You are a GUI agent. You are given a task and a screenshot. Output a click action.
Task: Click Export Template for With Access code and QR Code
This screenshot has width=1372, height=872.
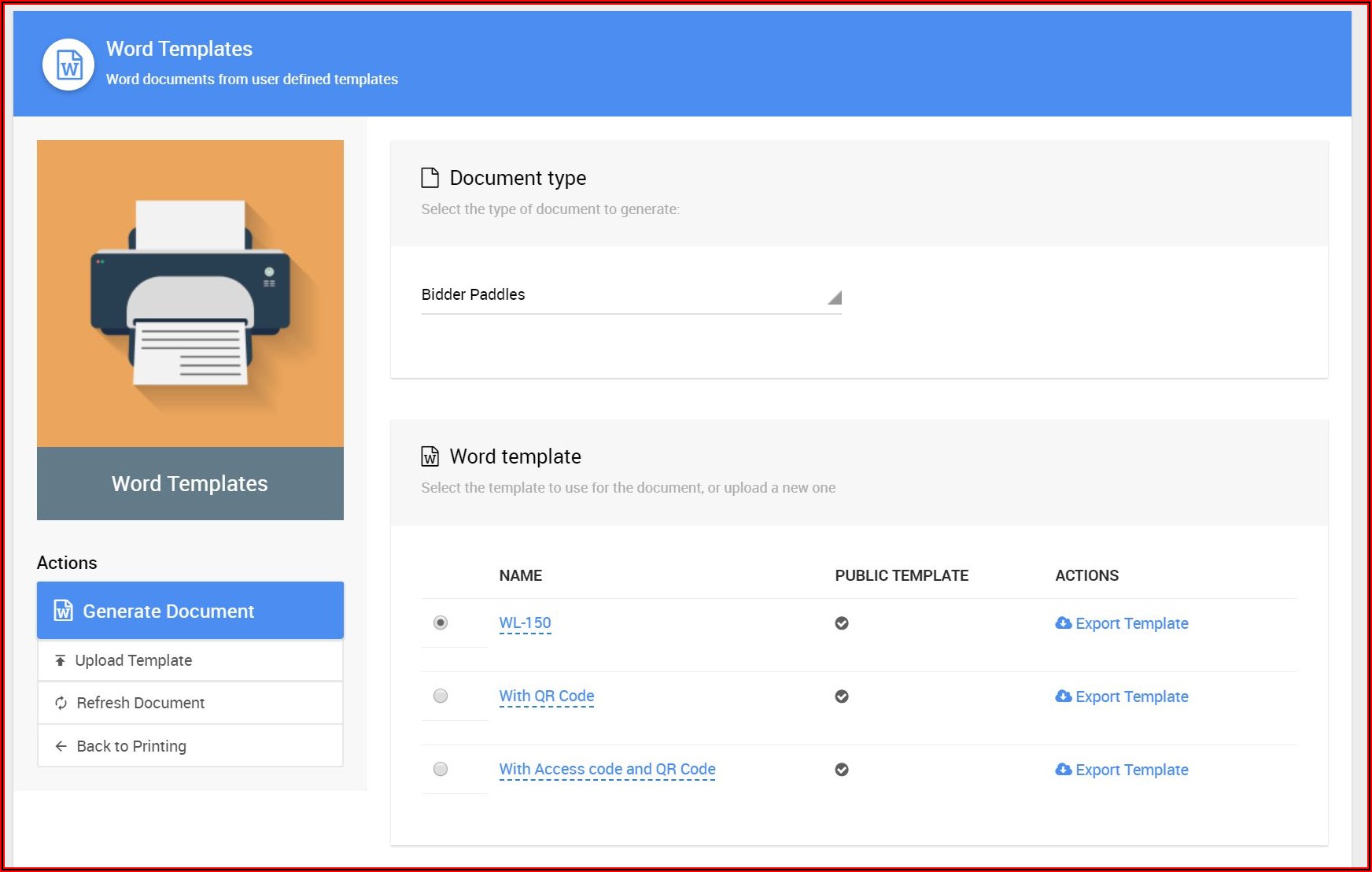click(x=1130, y=770)
